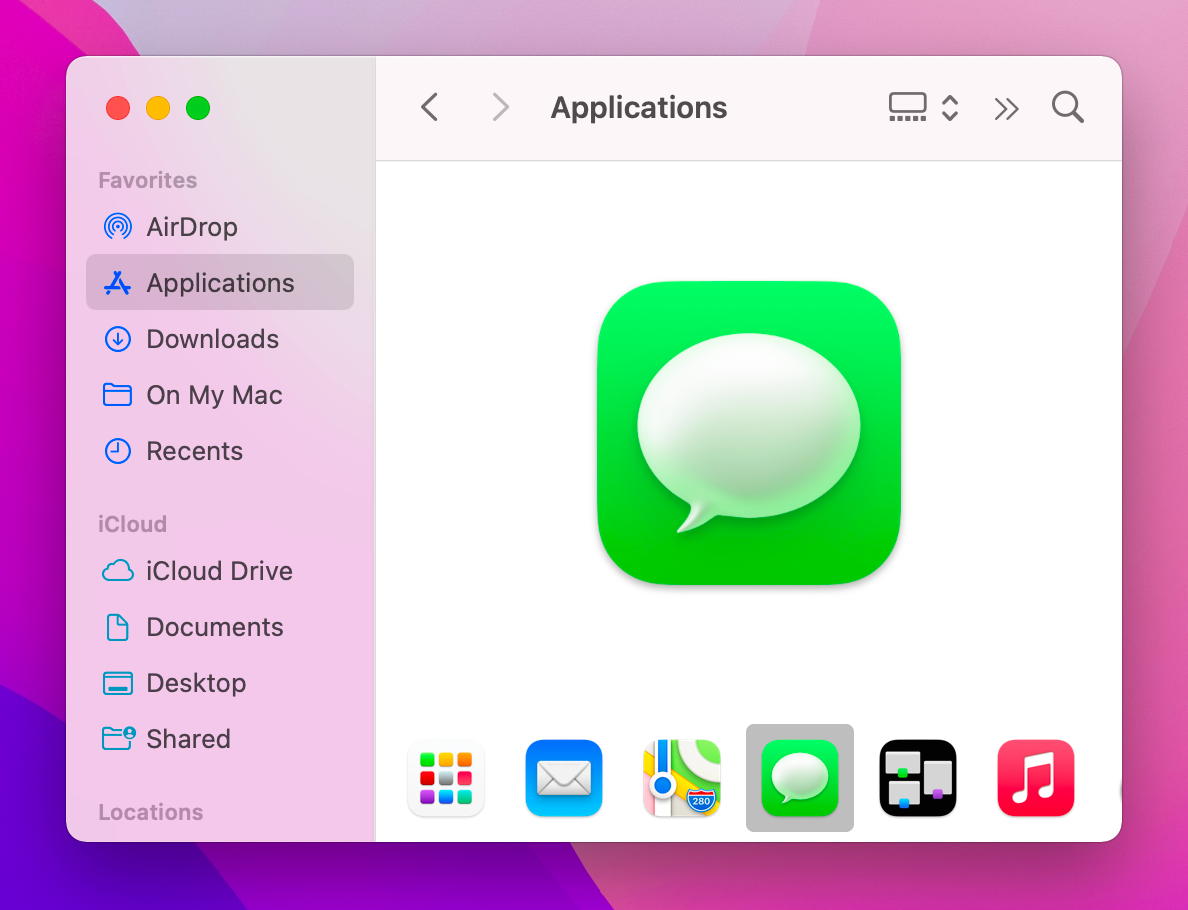The image size is (1188, 910).
Task: Click the Shared folder icon
Action: click(118, 738)
